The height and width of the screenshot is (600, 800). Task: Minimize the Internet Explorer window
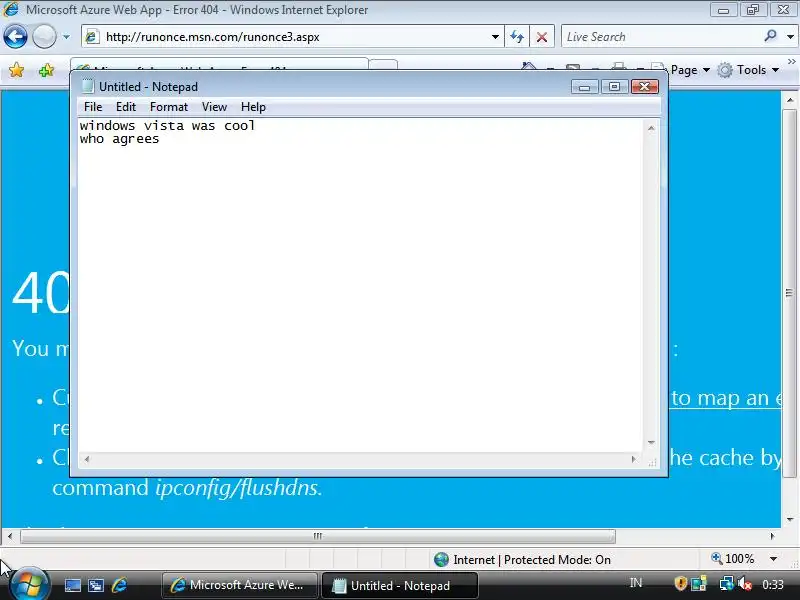[723, 10]
